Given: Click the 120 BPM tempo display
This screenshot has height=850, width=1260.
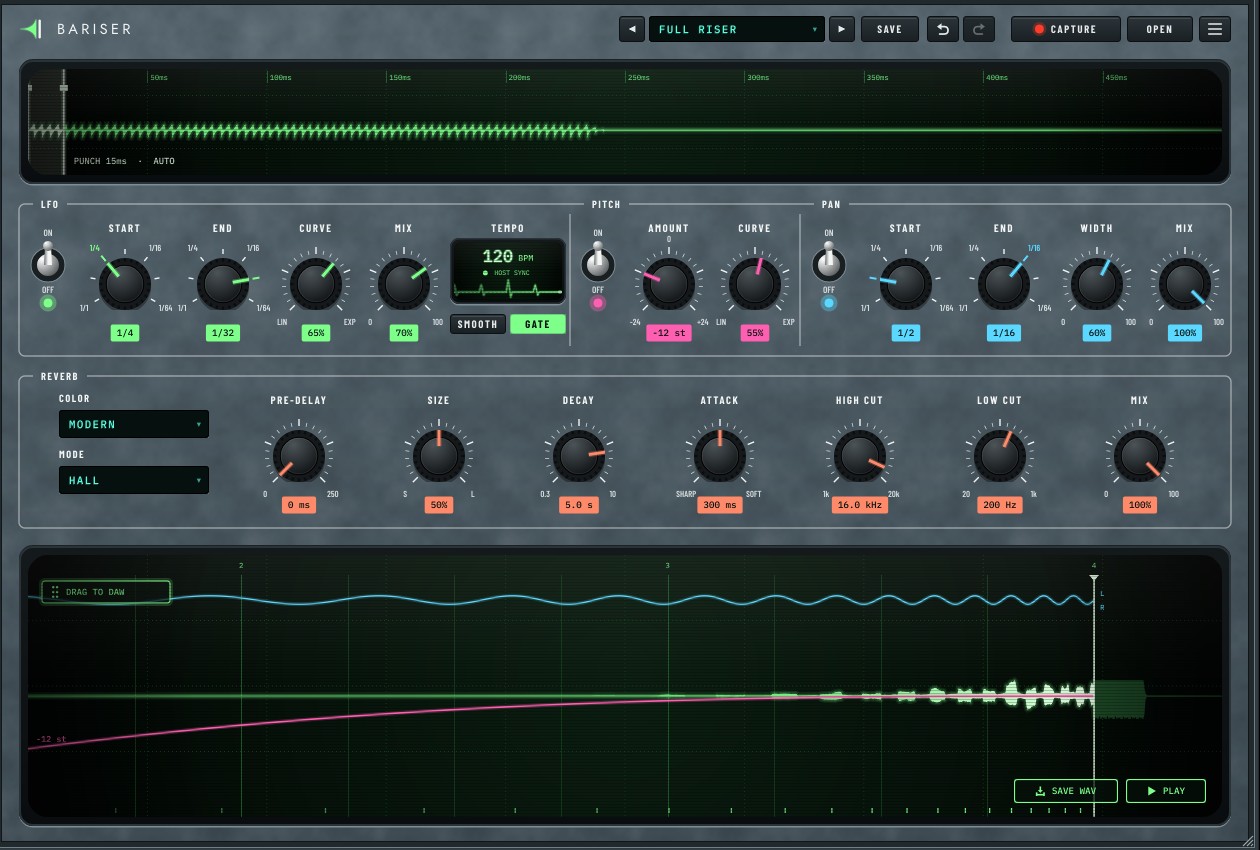Looking at the screenshot, I should point(507,257).
